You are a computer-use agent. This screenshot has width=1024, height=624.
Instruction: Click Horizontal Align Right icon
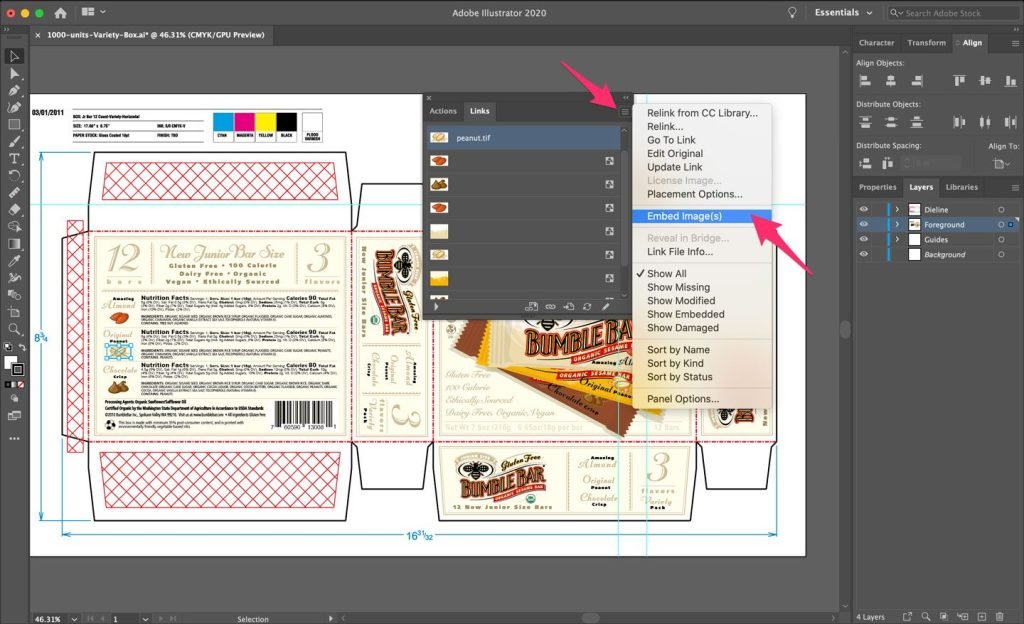tap(917, 81)
